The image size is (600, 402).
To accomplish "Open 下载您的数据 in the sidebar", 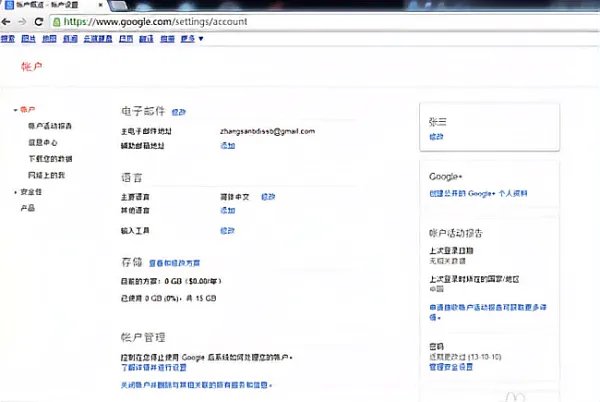I will coord(50,159).
